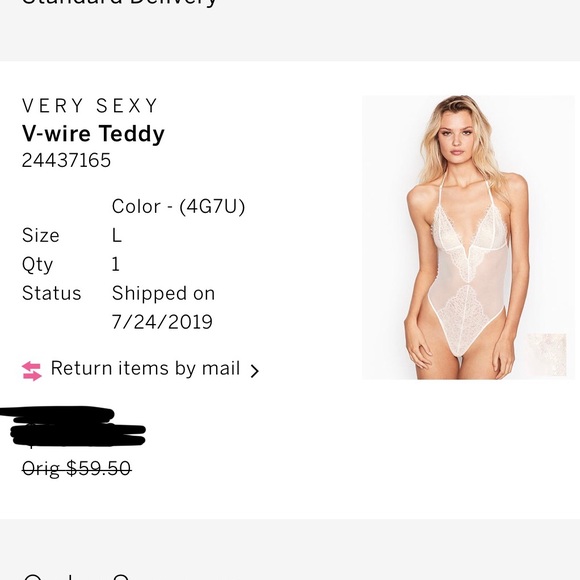Click the VERY SEXY brand label
Image resolution: width=580 pixels, height=580 pixels.
(x=90, y=106)
